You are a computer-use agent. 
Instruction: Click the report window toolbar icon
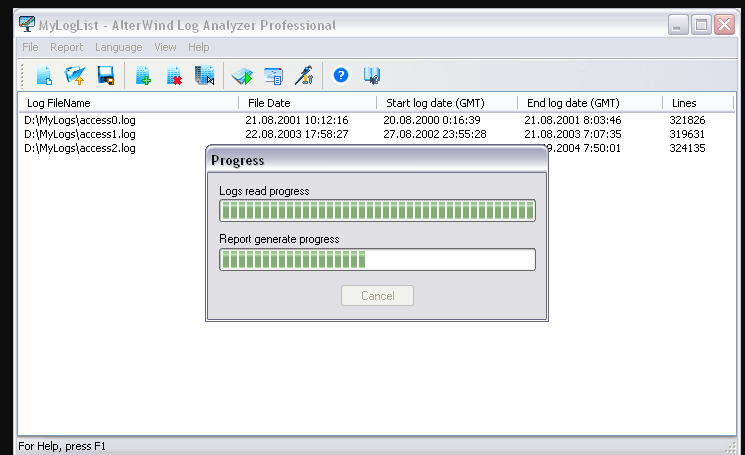[273, 76]
